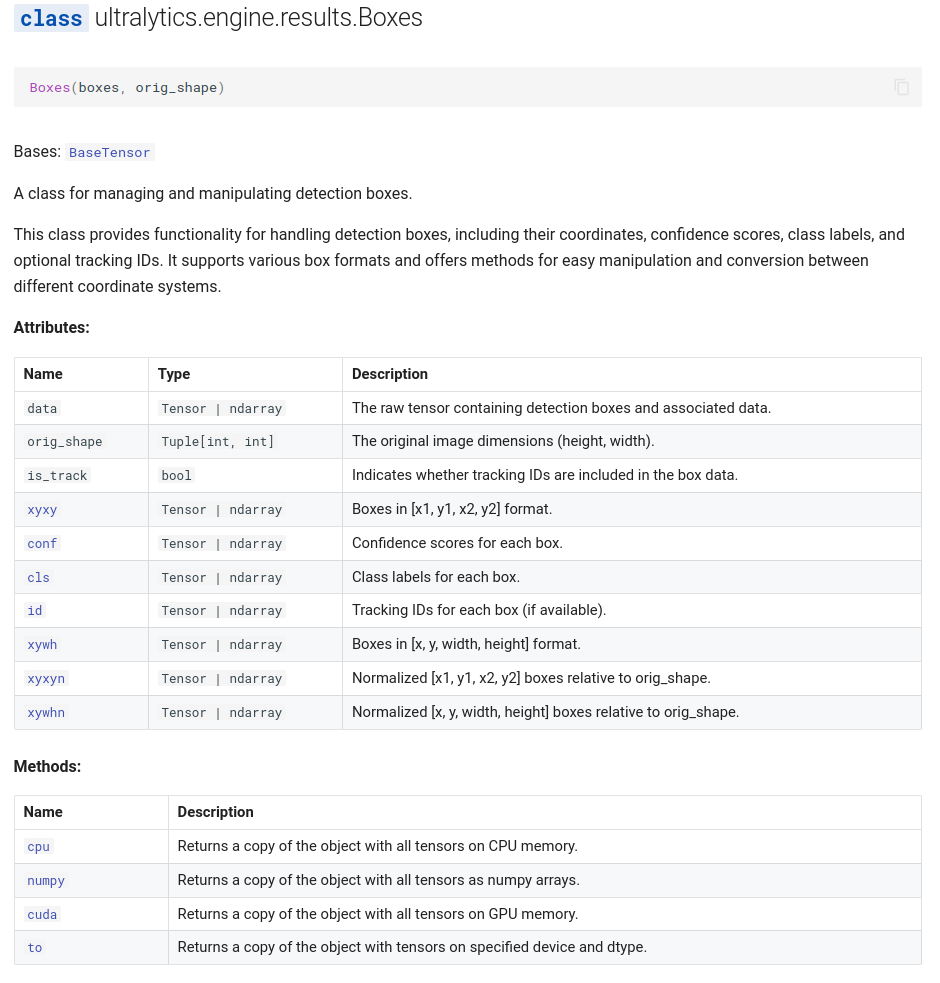The width and height of the screenshot is (940, 983).
Task: Click the 'Returns a copy... as numpy arrays.' description
Action: click(378, 880)
